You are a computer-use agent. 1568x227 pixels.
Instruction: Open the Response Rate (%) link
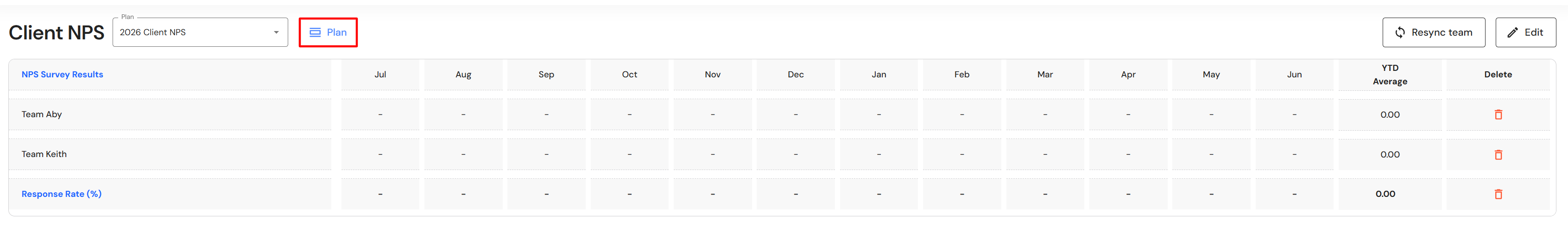point(62,194)
